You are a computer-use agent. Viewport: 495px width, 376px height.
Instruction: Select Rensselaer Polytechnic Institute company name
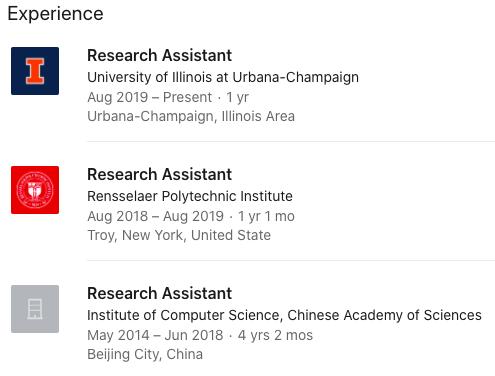190,196
